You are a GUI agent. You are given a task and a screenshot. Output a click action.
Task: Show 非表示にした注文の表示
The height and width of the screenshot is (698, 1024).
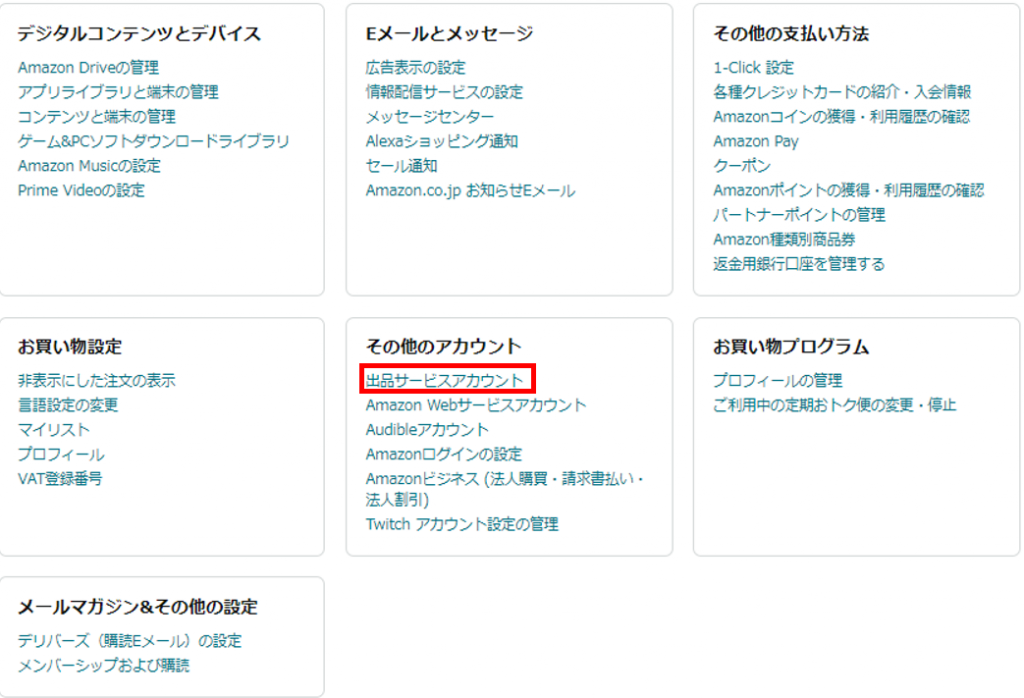97,381
